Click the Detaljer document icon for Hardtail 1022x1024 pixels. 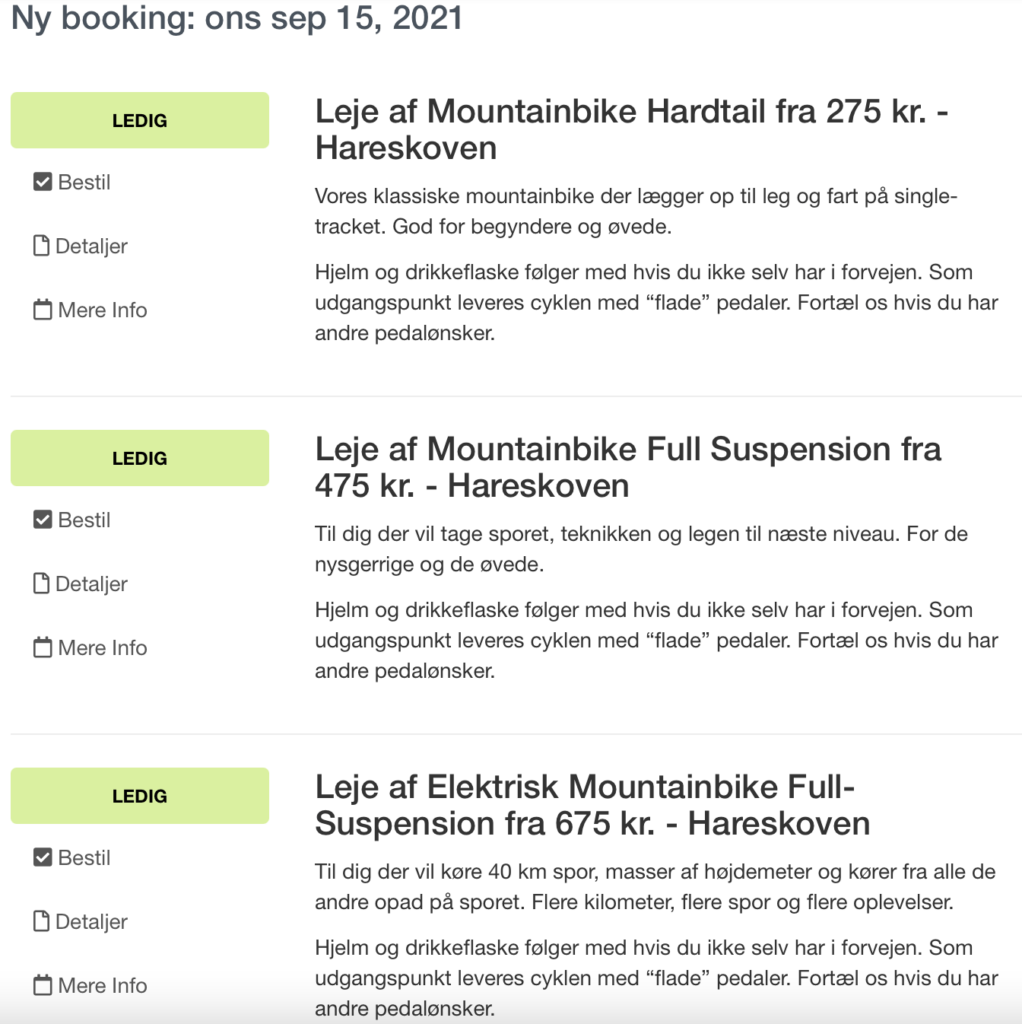tap(41, 246)
